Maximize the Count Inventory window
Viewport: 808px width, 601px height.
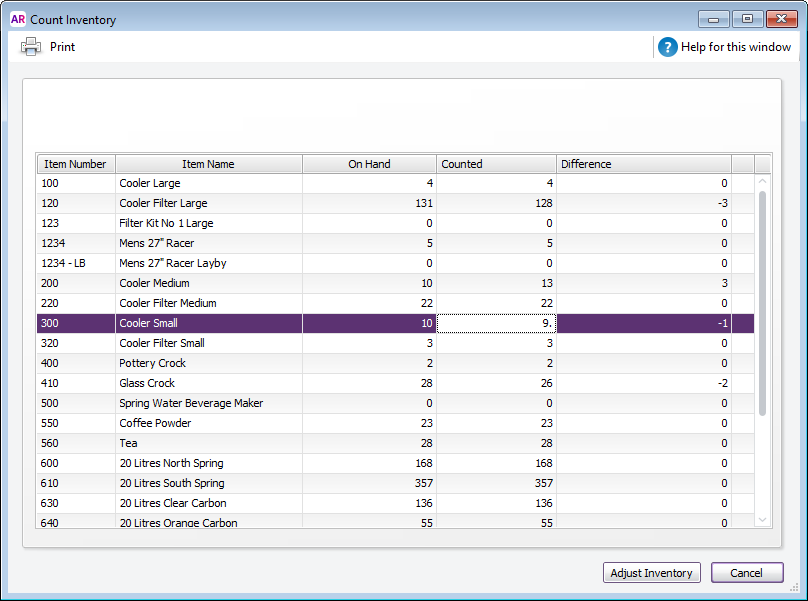tap(747, 19)
